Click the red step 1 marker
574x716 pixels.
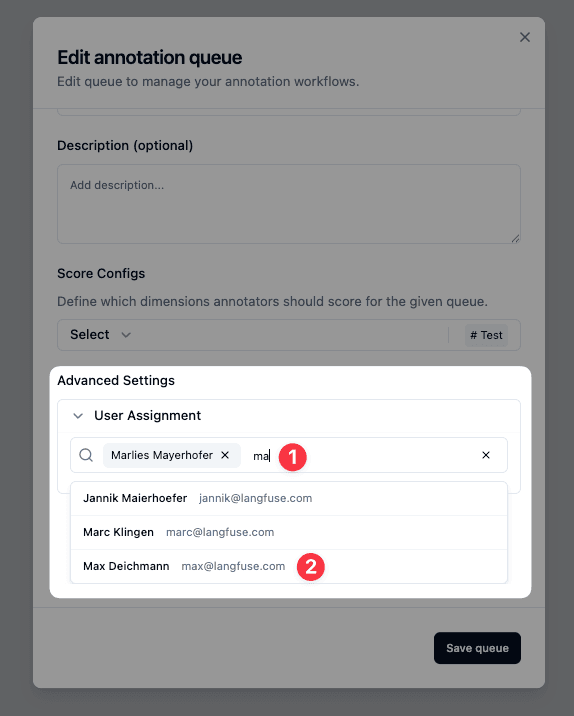(293, 457)
